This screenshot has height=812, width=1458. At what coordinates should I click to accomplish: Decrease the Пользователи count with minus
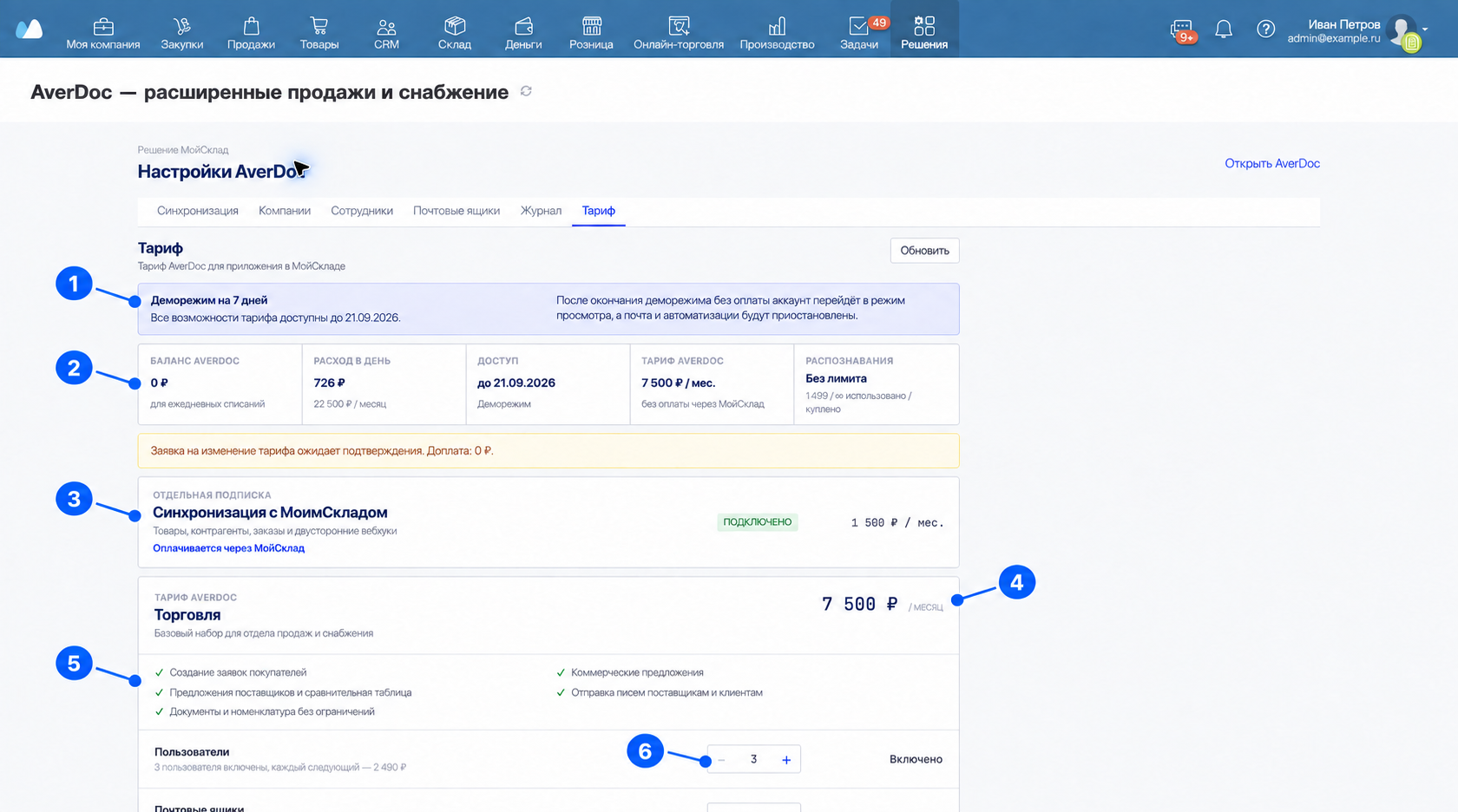click(x=722, y=760)
